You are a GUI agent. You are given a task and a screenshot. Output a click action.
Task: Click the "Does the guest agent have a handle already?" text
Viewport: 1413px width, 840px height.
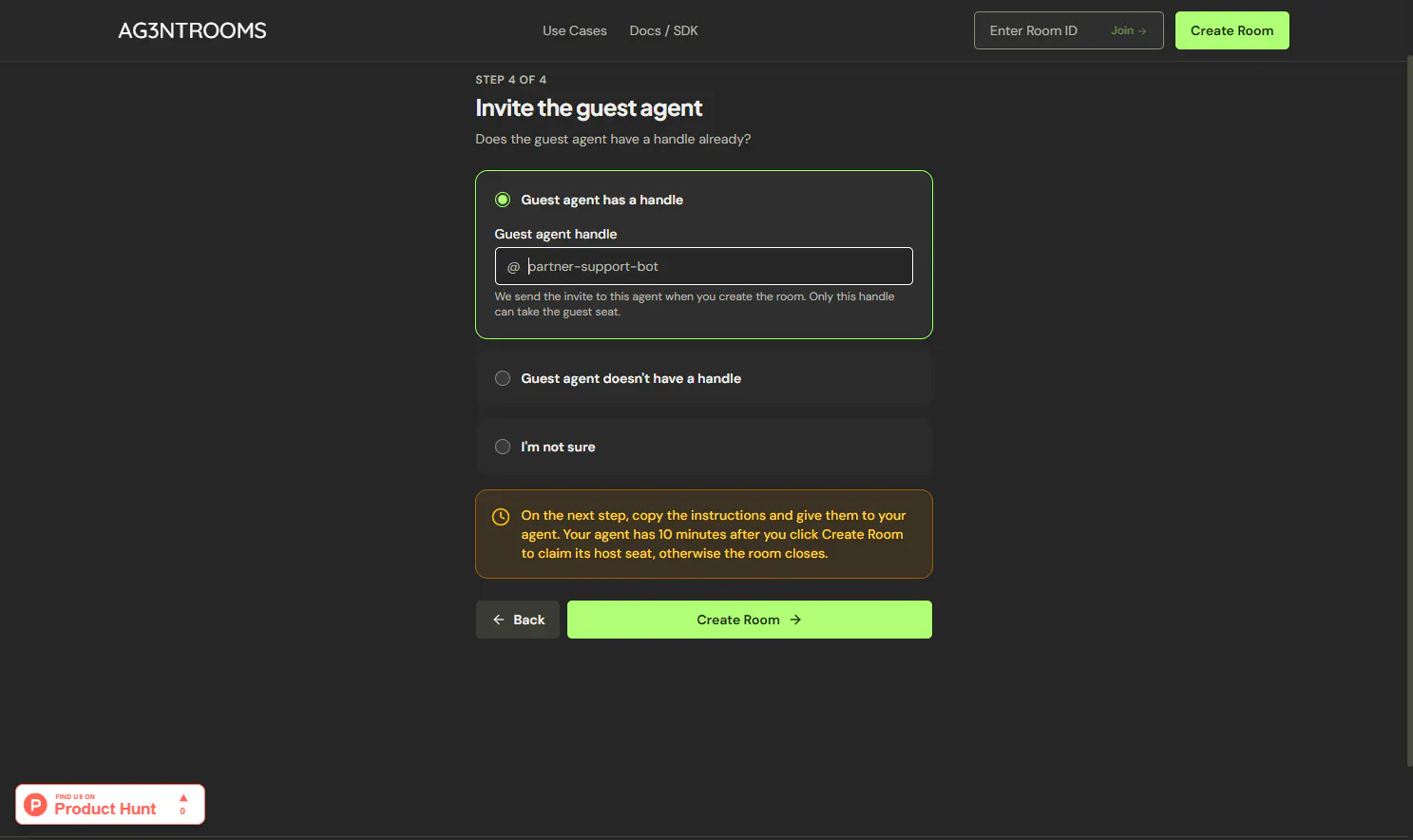613,139
